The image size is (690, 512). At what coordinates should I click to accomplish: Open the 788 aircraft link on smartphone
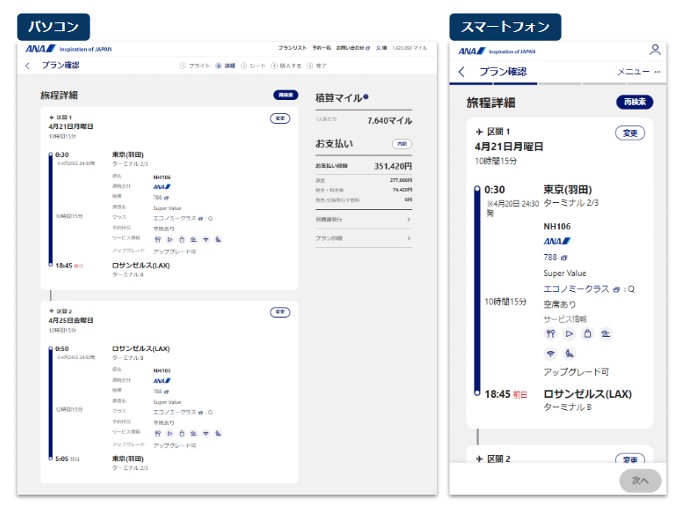point(555,257)
